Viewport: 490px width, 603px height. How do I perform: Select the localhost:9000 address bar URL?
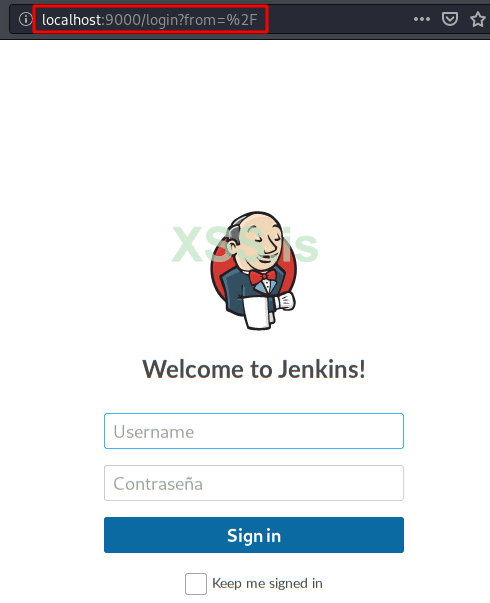(150, 19)
